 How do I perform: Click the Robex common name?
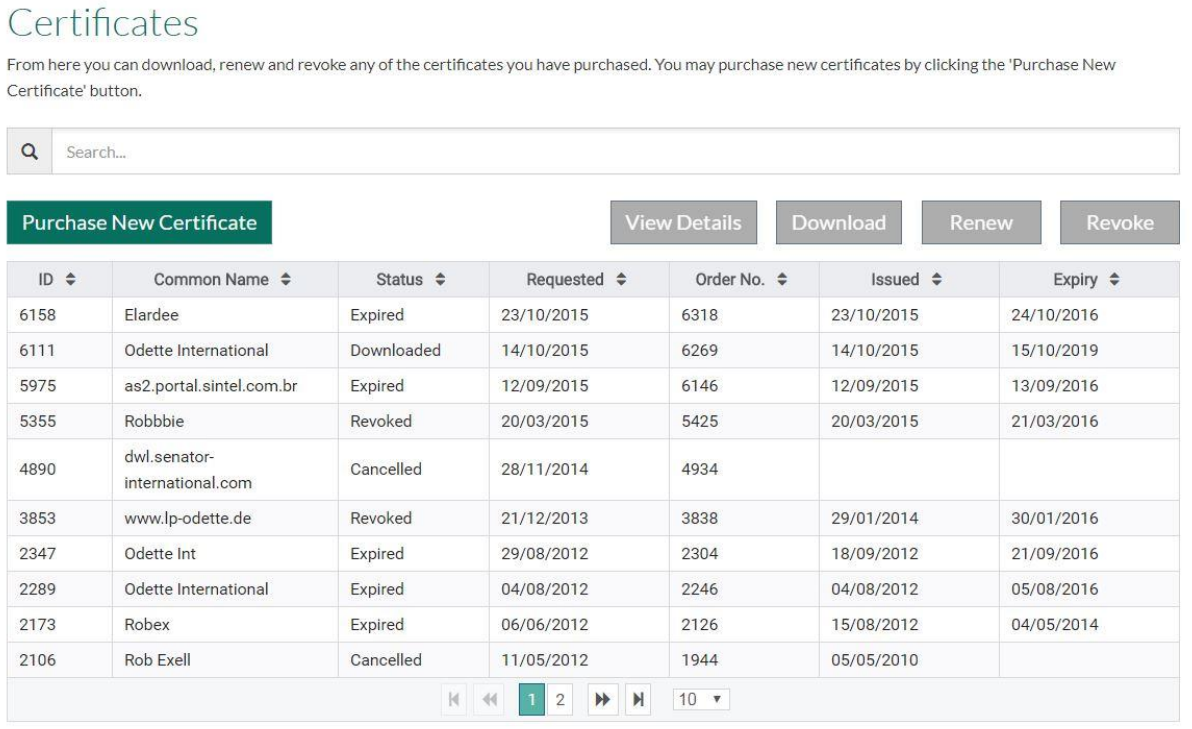tap(147, 625)
